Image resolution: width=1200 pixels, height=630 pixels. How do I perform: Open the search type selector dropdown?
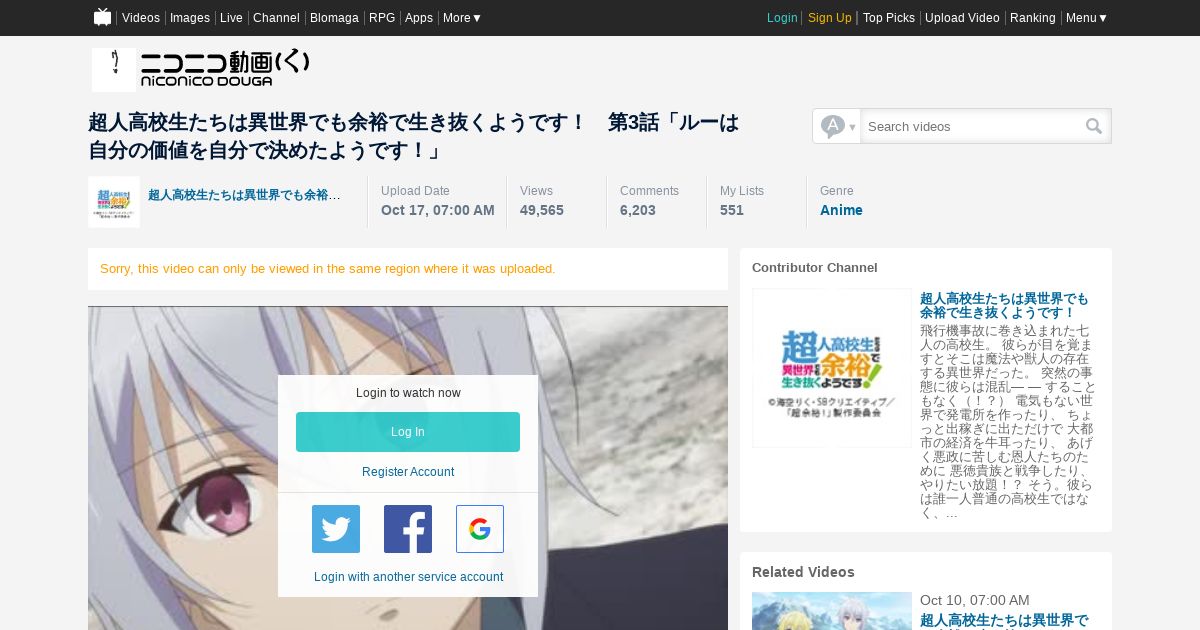[837, 126]
